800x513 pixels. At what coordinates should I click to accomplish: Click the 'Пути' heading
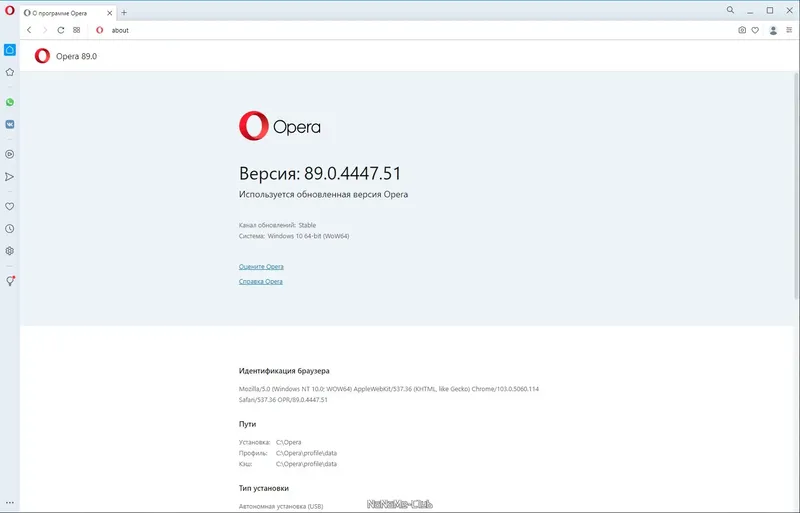click(247, 424)
